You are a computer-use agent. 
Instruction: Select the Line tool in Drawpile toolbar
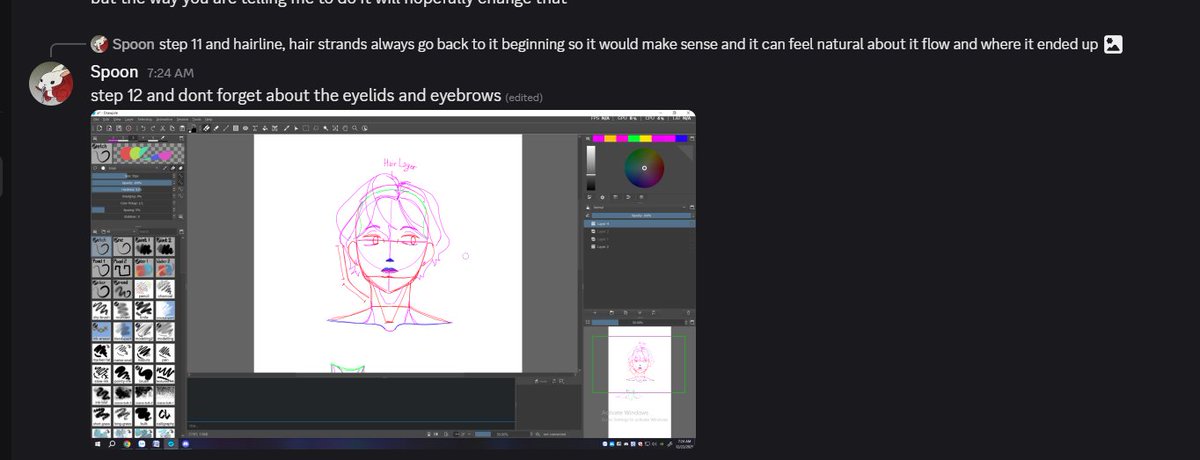tap(226, 128)
